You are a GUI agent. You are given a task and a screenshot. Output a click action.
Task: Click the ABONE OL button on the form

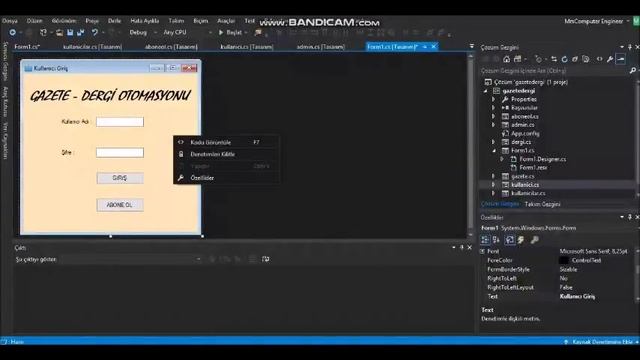point(120,205)
